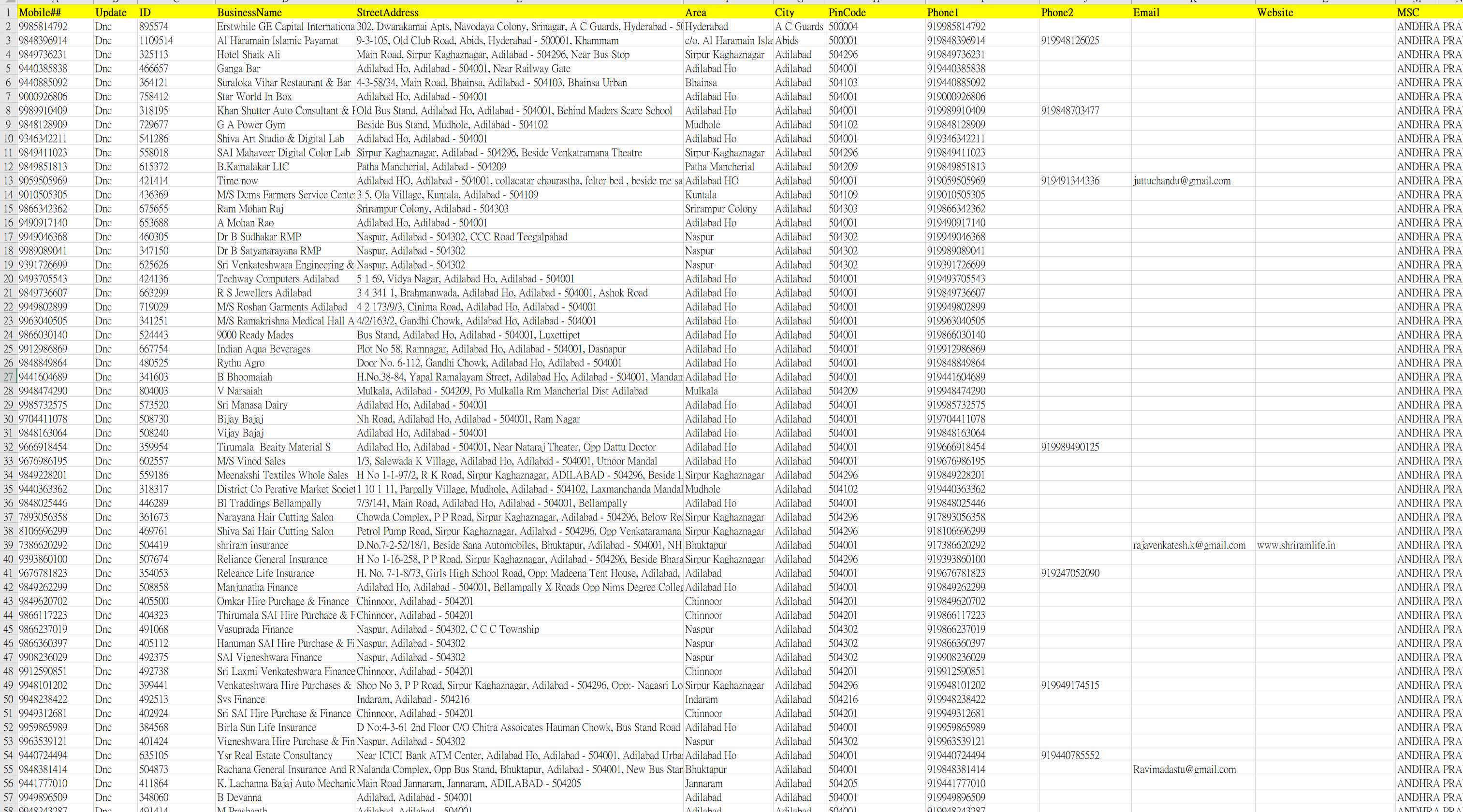The height and width of the screenshot is (812, 1463).
Task: Select the Ganga Bar cell
Action: pos(285,69)
